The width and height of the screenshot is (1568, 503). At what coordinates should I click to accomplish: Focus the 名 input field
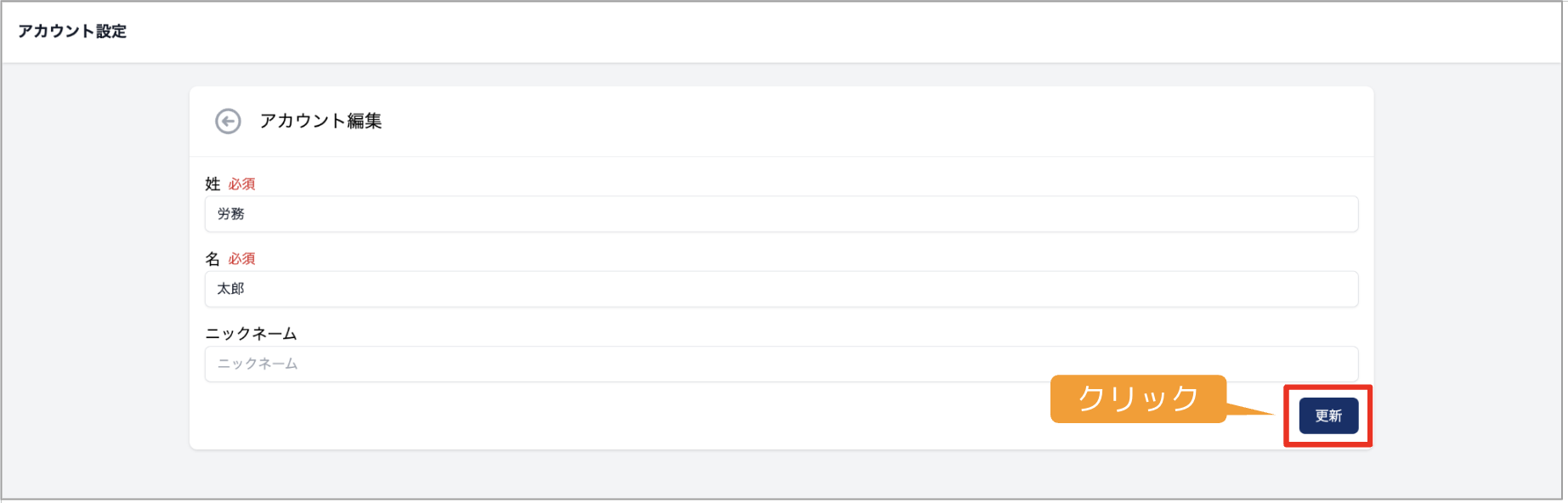coord(781,289)
